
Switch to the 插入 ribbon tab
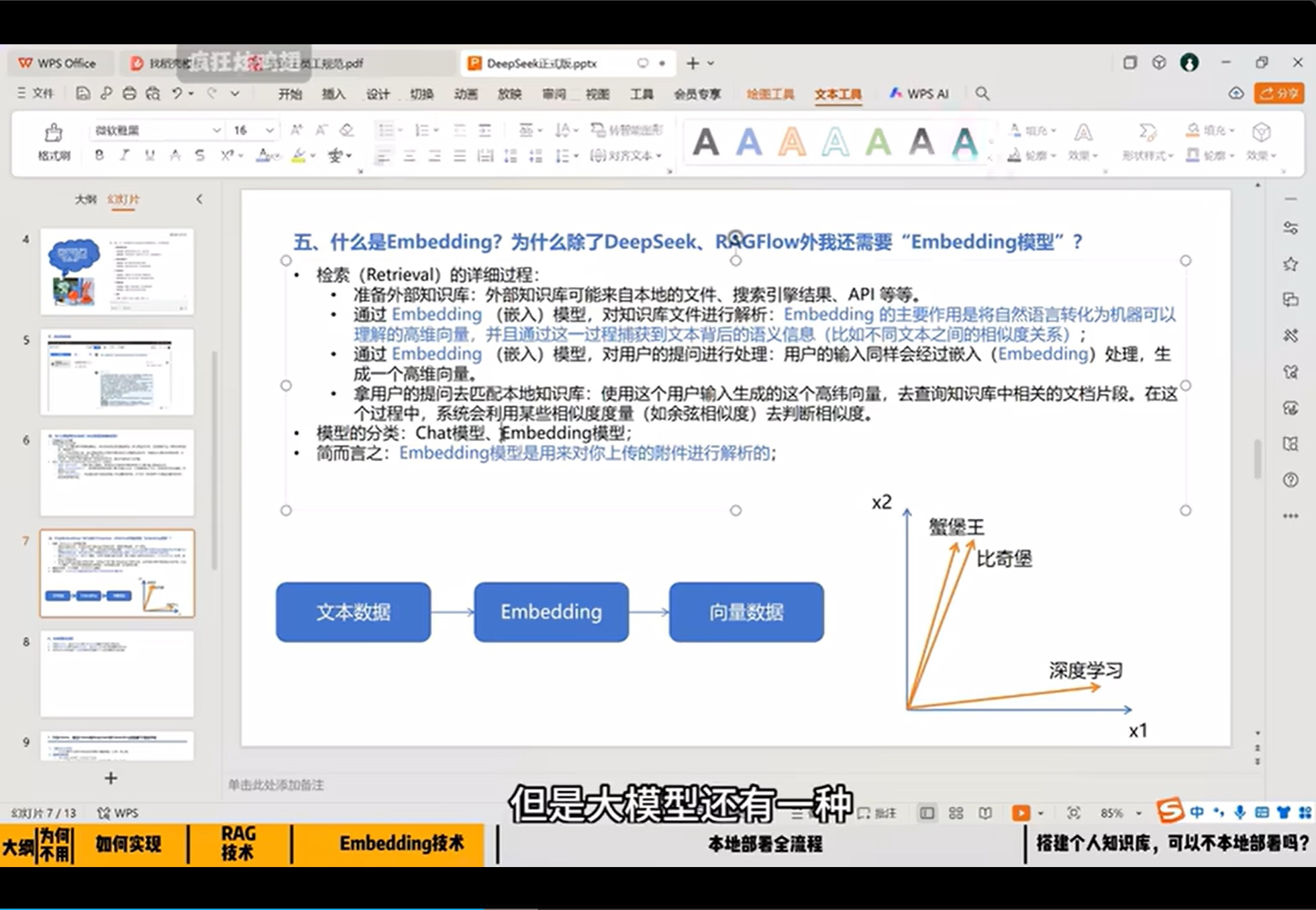(x=334, y=94)
